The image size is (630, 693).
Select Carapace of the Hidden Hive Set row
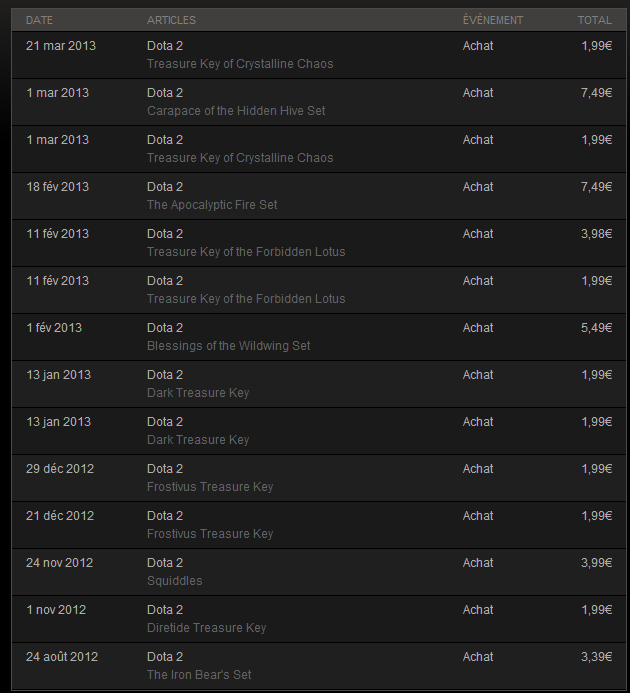318,102
